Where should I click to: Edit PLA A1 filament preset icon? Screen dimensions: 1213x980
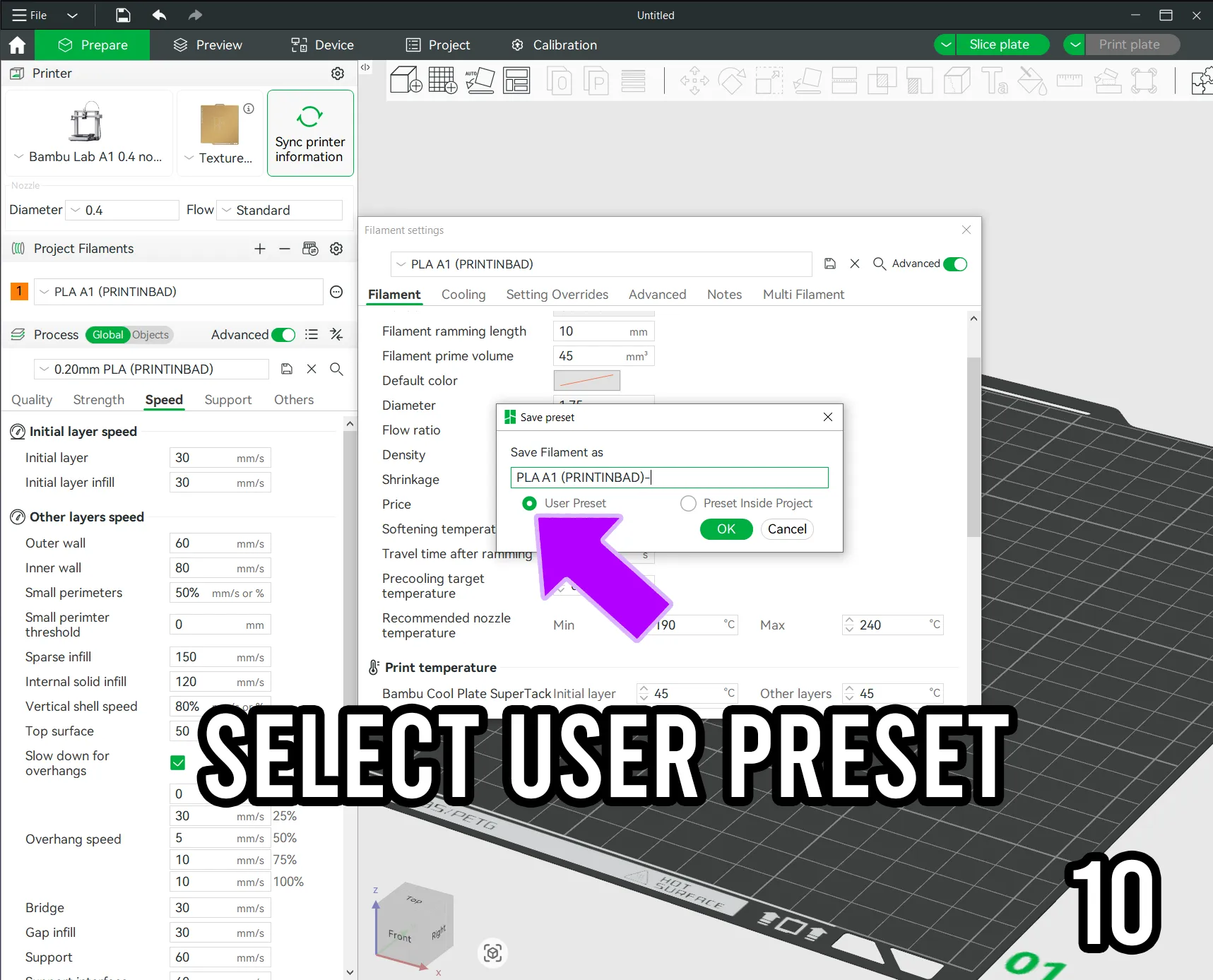pos(336,292)
